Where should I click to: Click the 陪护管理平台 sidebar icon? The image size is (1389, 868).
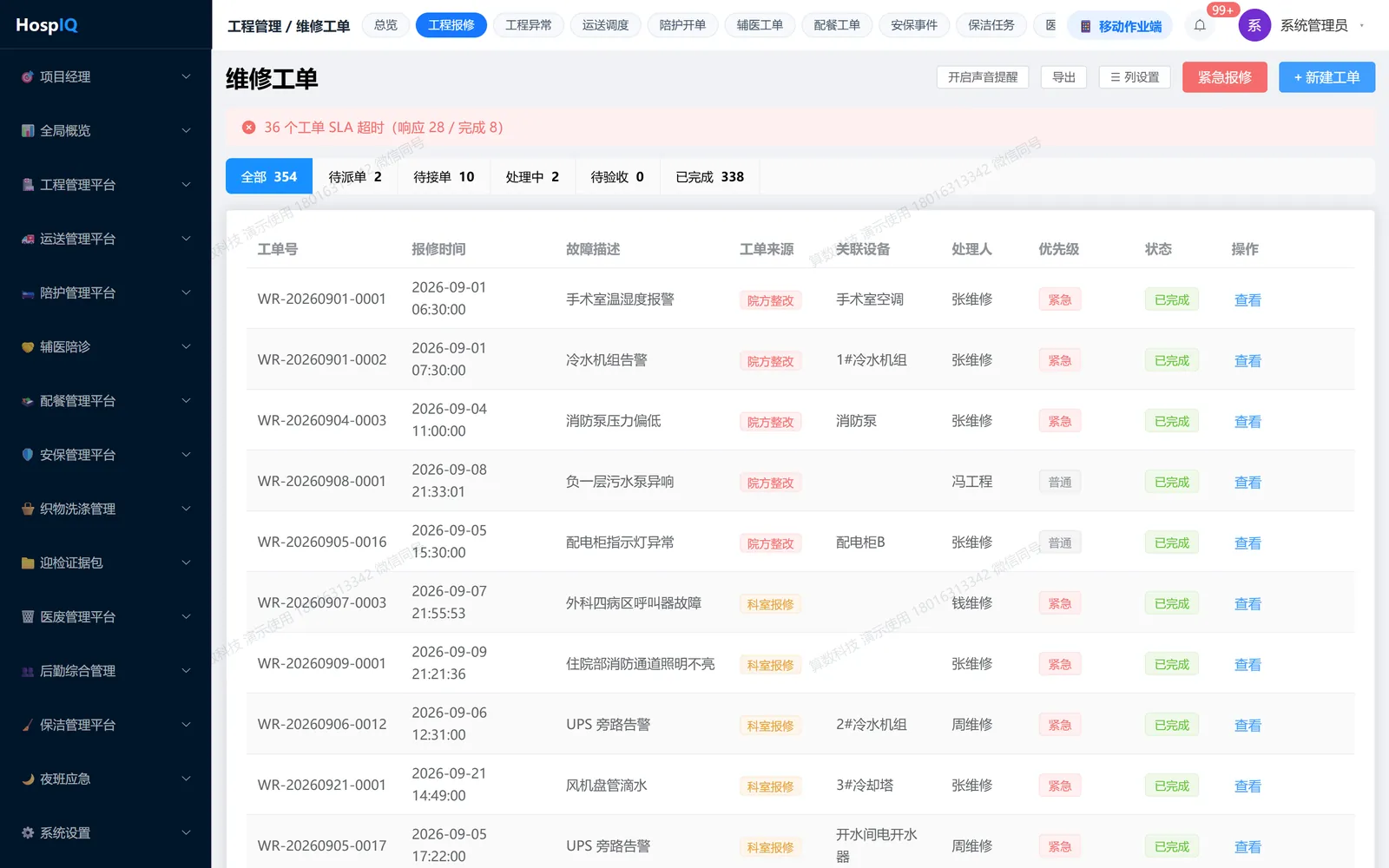(28, 293)
